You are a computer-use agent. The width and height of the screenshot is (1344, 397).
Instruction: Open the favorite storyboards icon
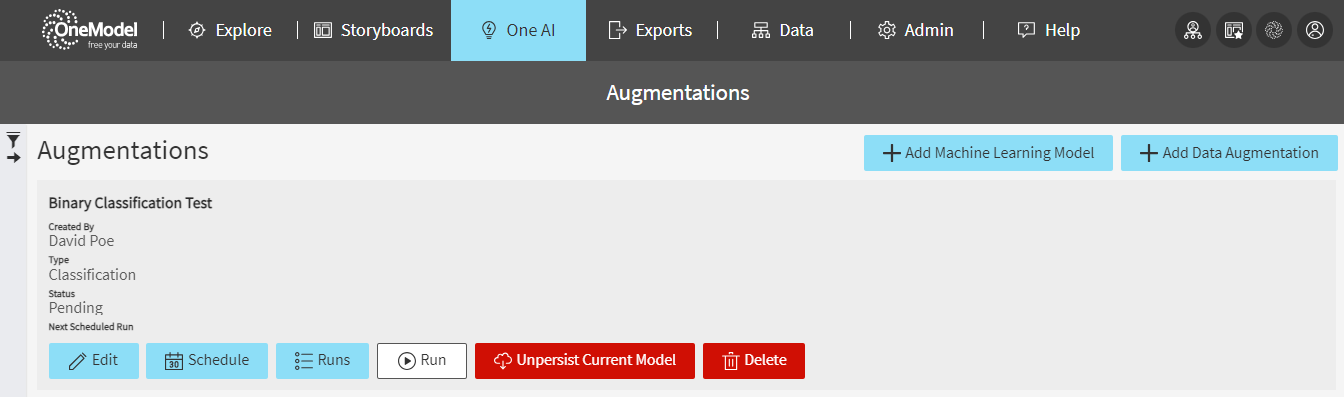coord(1233,31)
